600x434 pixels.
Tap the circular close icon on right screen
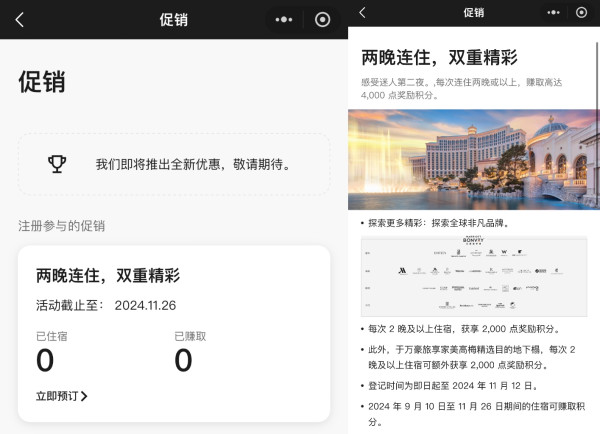[x=581, y=13]
